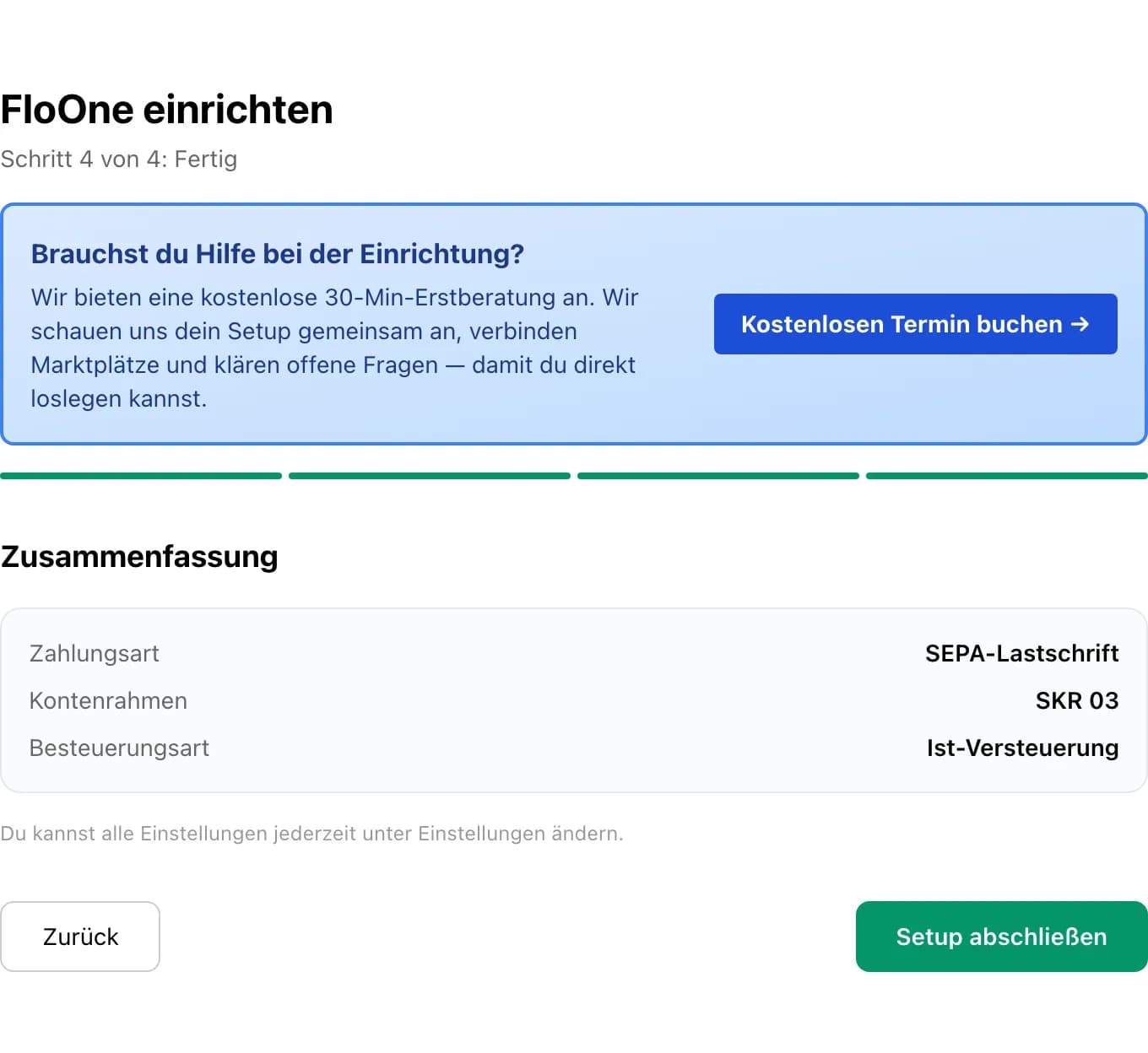Image resolution: width=1148 pixels, height=1053 pixels.
Task: Click the last green progress bar segment
Action: pos(1007,476)
